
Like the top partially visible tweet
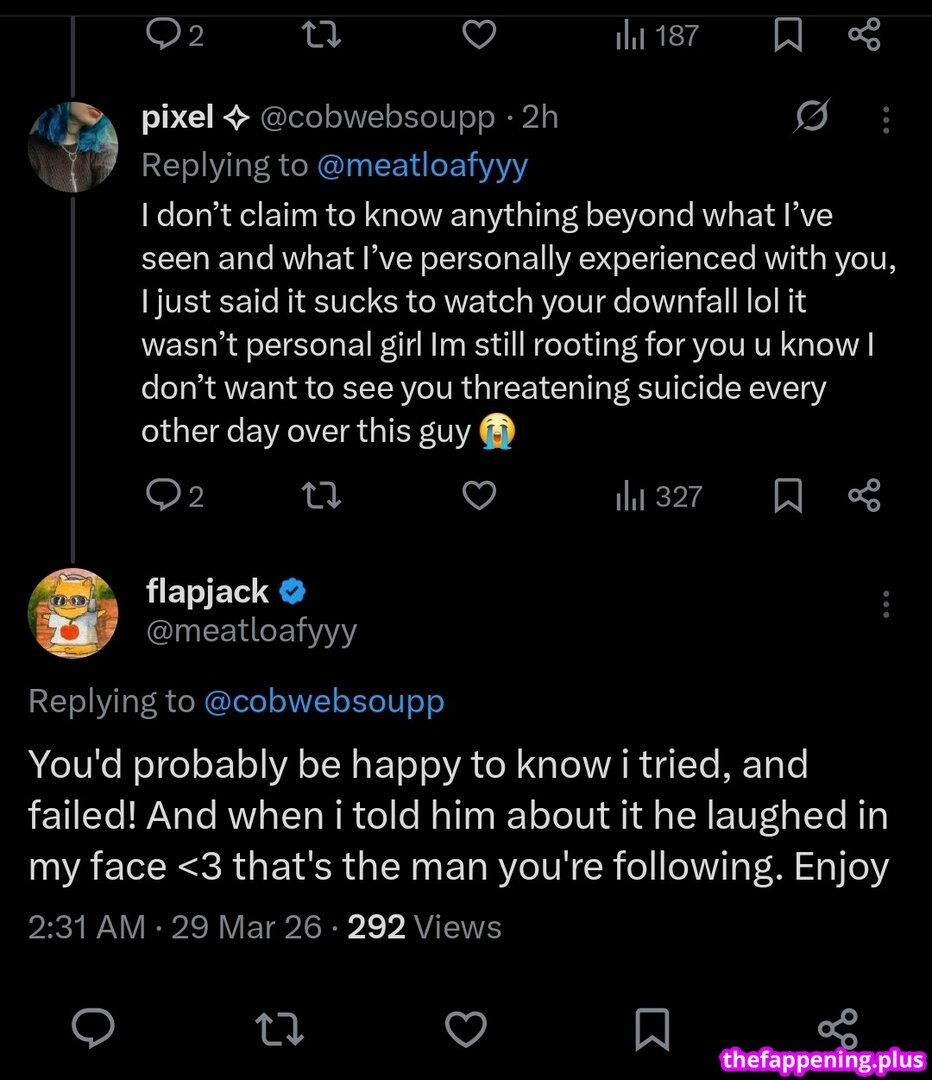point(480,36)
